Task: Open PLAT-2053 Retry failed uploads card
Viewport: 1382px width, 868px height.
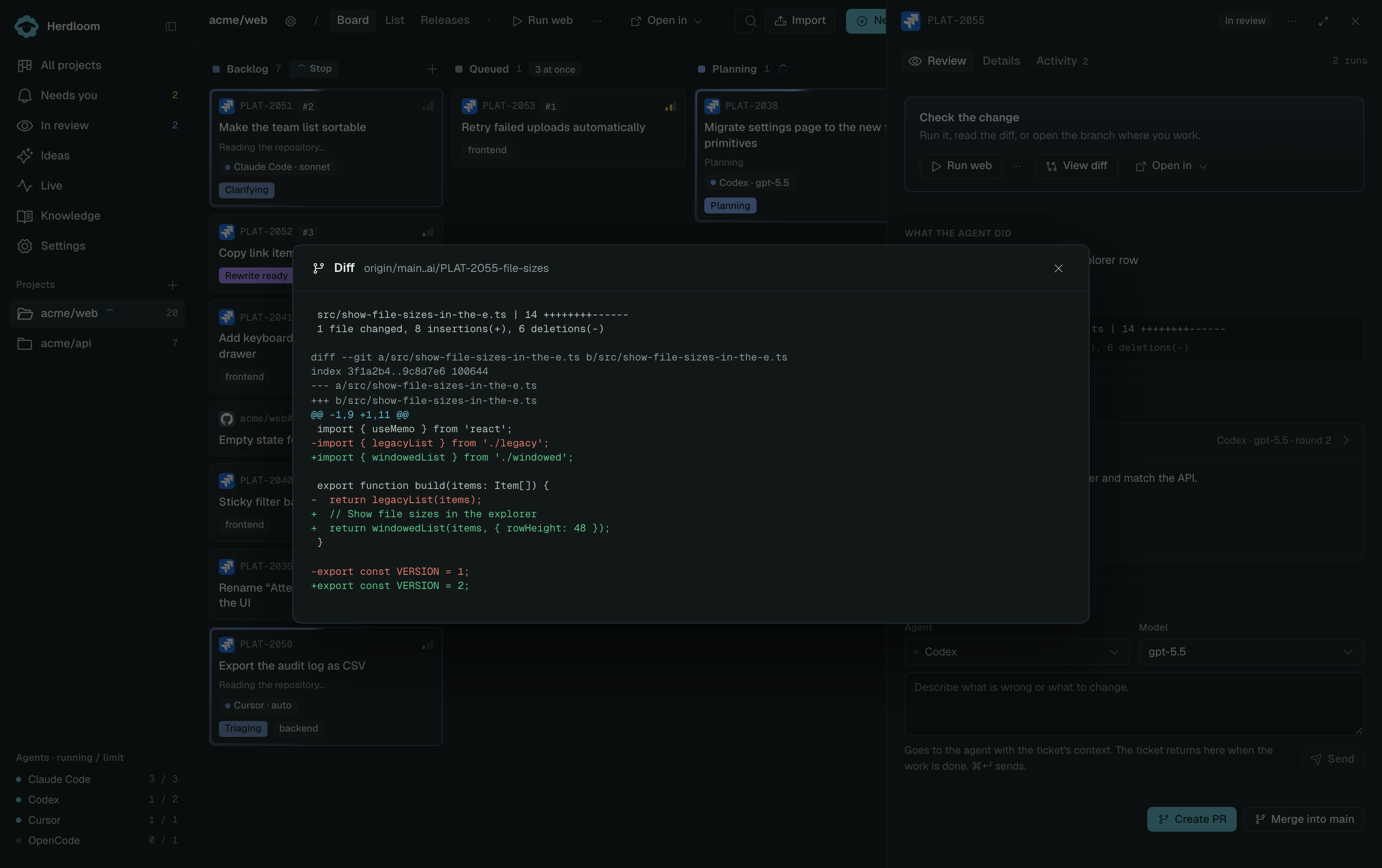Action: pos(569,128)
